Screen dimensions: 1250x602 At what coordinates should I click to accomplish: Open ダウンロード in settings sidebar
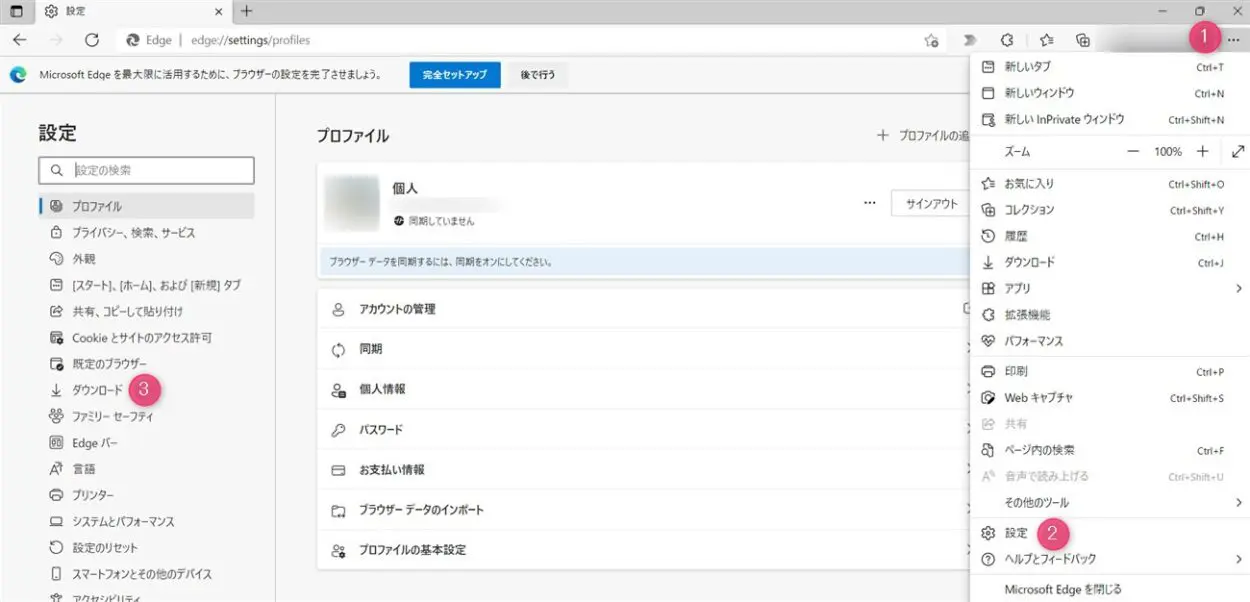coord(146,390)
